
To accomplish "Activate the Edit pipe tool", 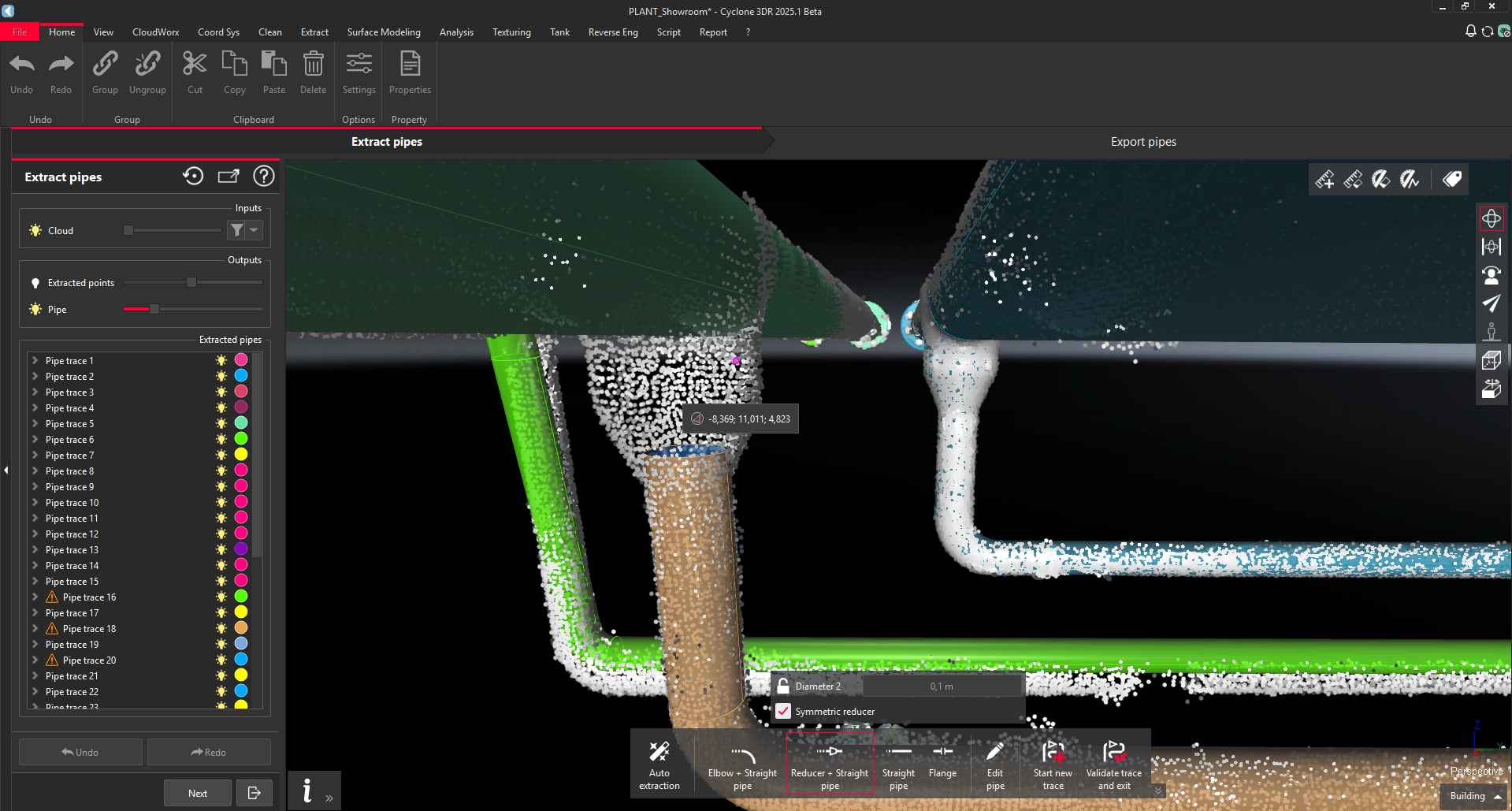I will (995, 764).
